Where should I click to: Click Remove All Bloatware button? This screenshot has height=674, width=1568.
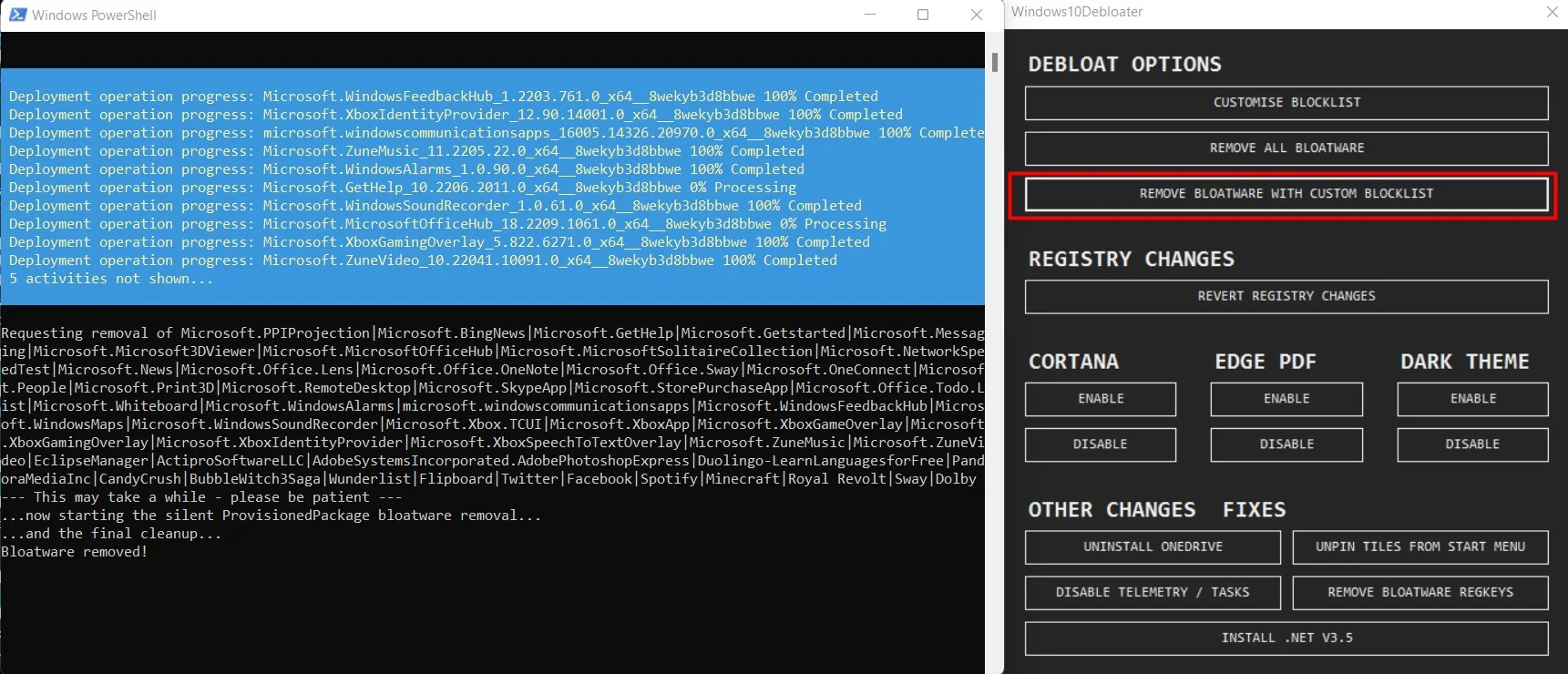(1286, 148)
